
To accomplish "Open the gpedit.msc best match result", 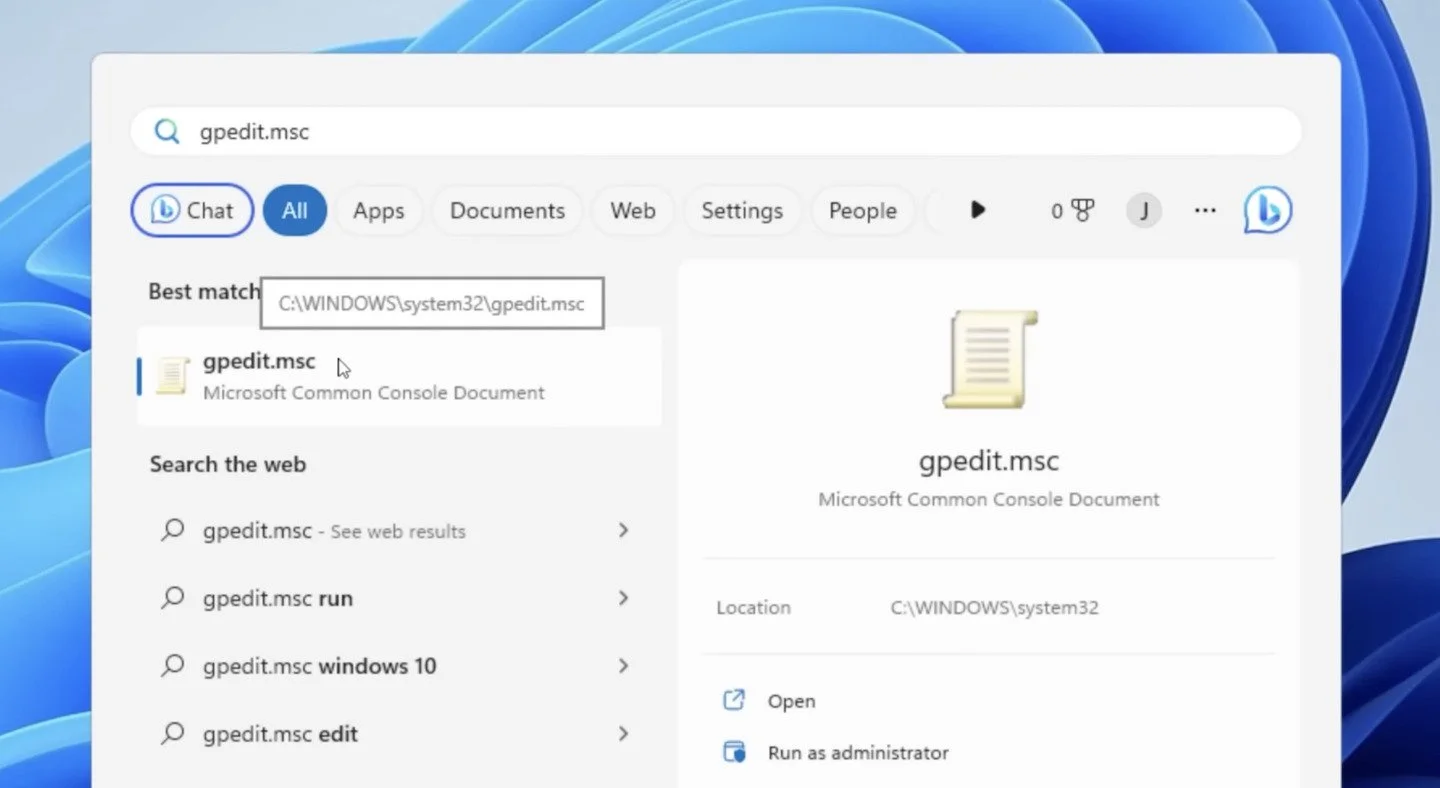I will coord(400,376).
